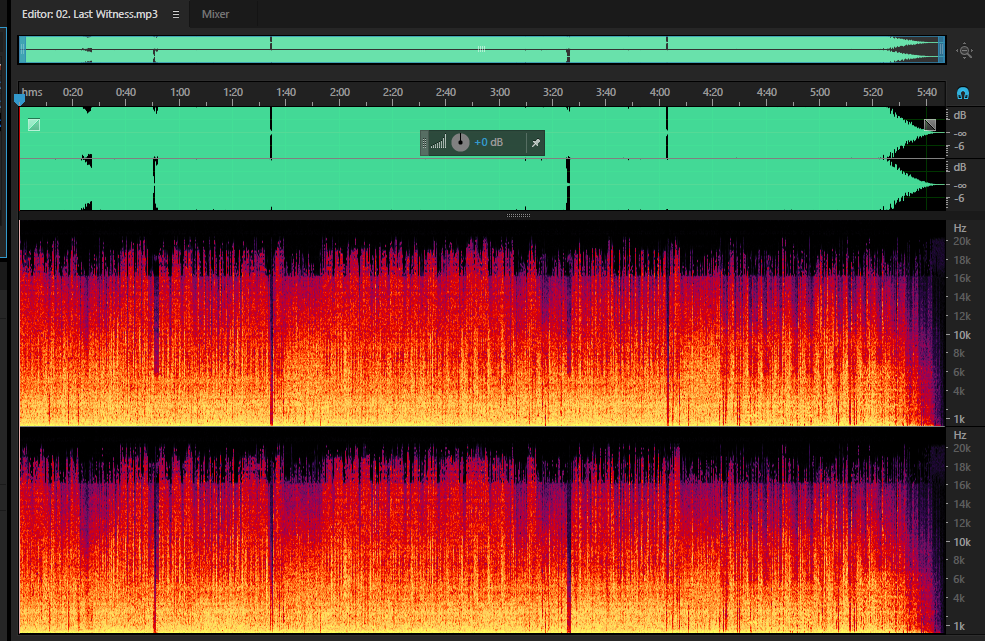Click the headphones icon beside the time ruler
The image size is (985, 641).
(962, 94)
